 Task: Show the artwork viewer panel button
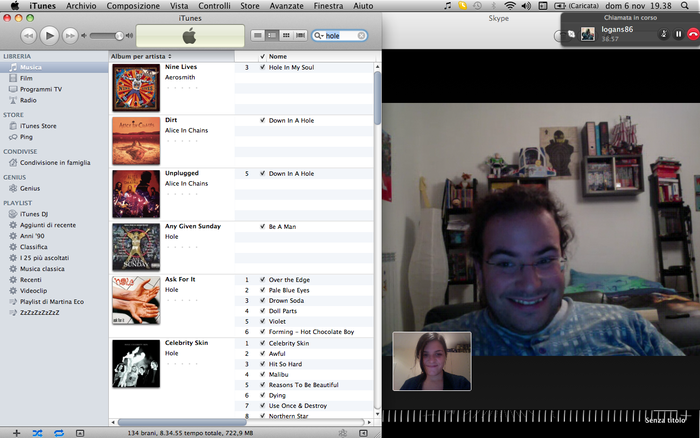[x=80, y=433]
